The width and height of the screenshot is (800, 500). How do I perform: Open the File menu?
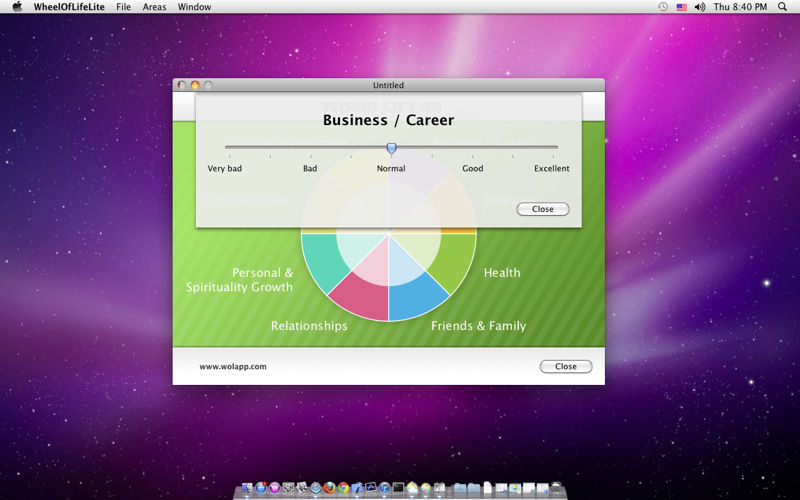click(123, 7)
